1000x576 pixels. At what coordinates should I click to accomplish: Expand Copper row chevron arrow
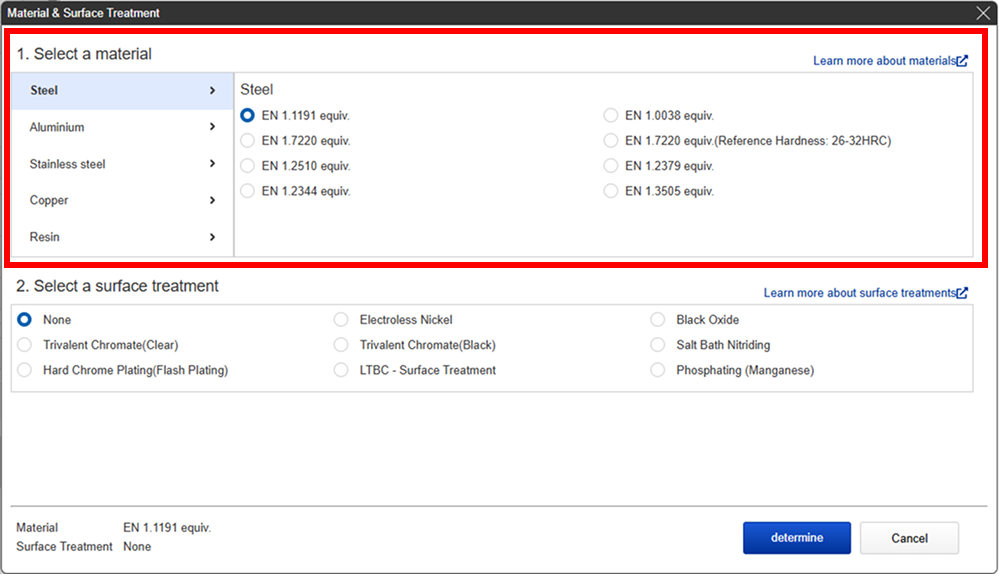pyautogui.click(x=212, y=200)
